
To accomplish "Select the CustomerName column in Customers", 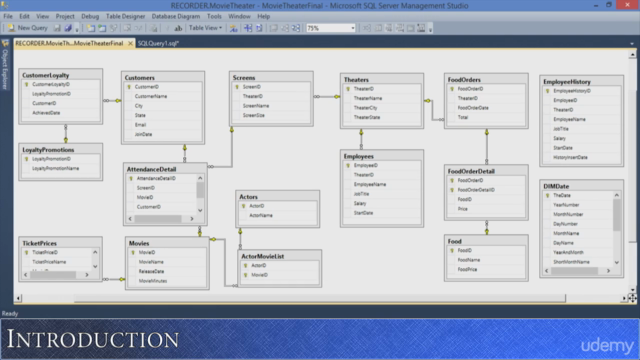I will pyautogui.click(x=163, y=96).
